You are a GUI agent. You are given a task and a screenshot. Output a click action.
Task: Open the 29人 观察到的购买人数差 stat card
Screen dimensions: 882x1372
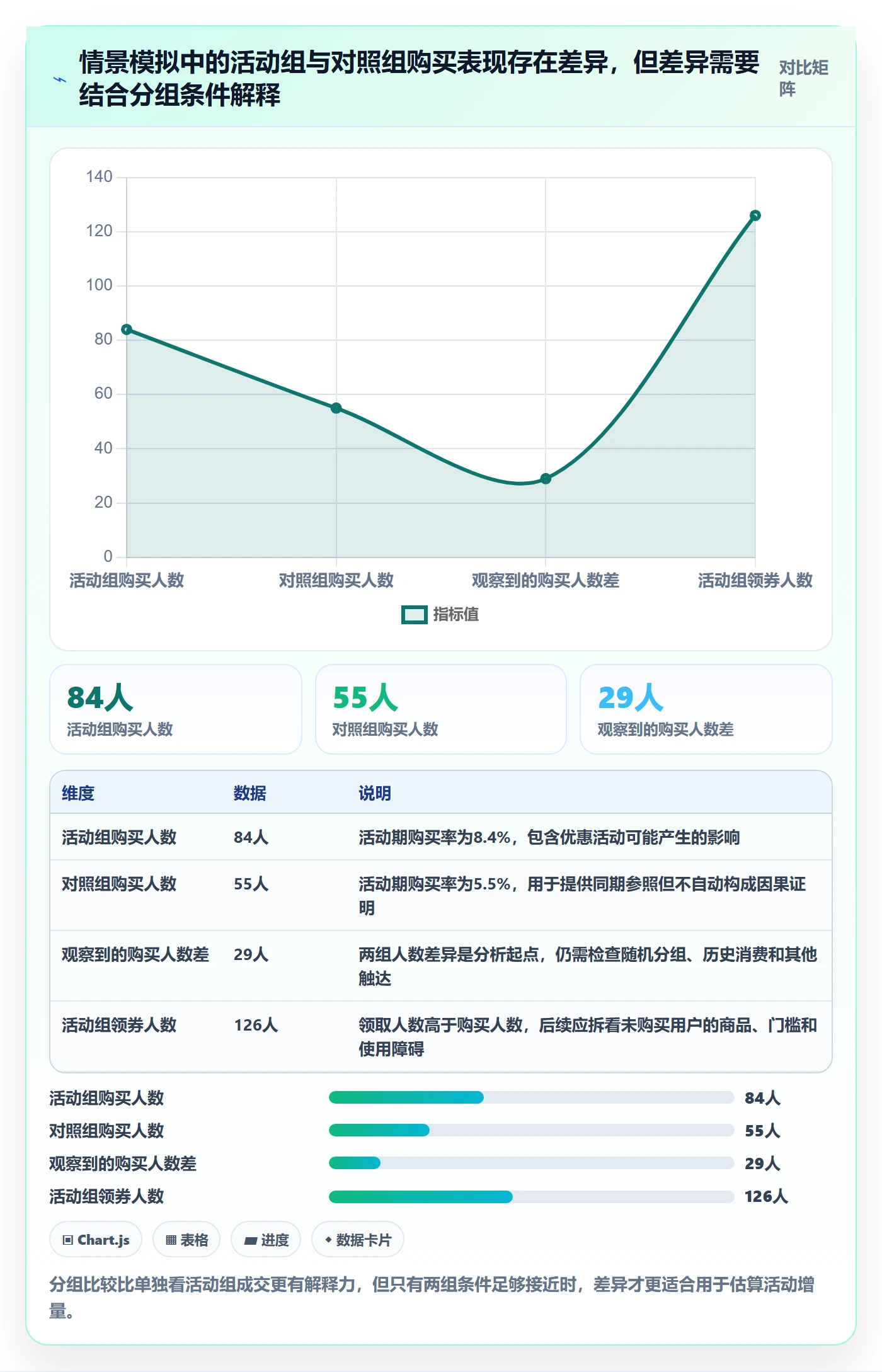click(x=706, y=709)
